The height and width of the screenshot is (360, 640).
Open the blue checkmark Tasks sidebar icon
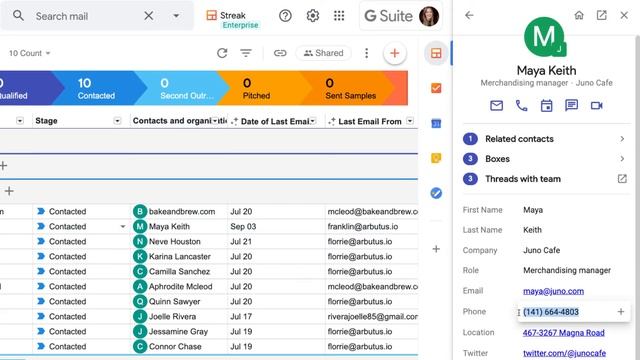(436, 193)
